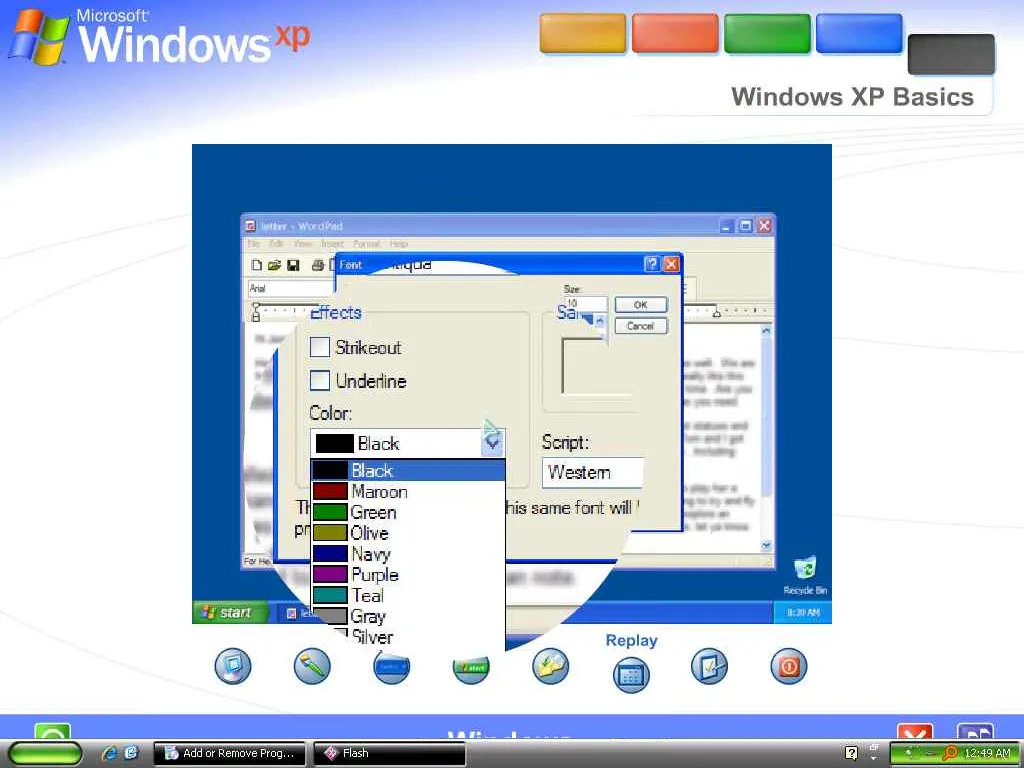Click the 12:49 AM clock in the tray

click(987, 754)
